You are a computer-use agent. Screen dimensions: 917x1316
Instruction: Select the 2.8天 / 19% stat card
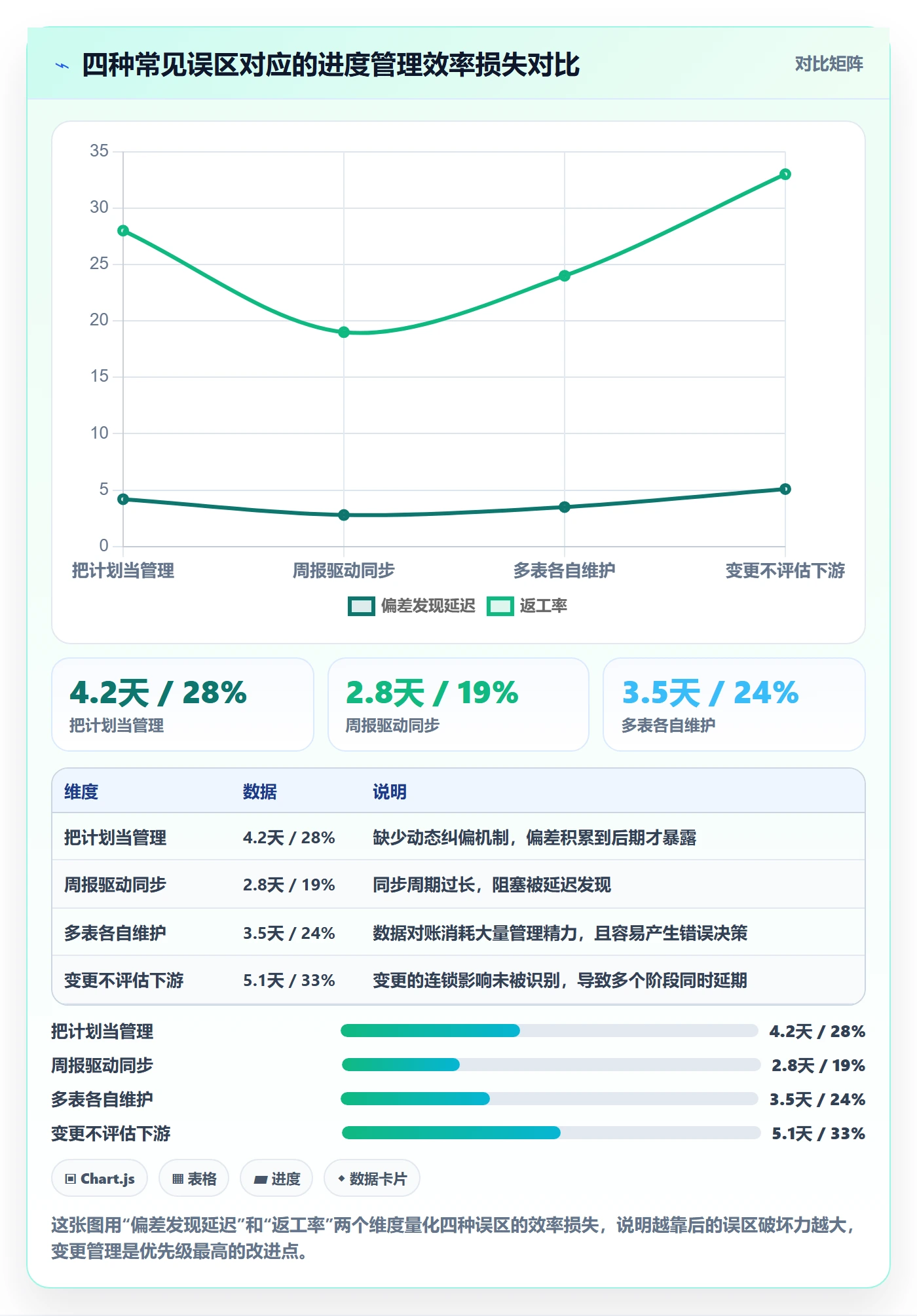pos(458,704)
